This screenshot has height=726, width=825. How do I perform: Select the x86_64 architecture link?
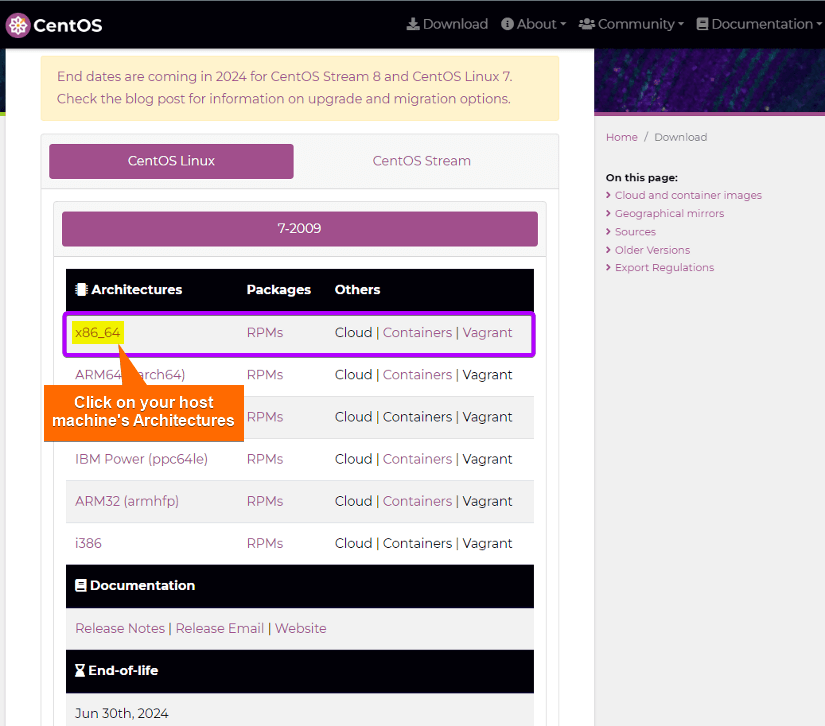98,332
